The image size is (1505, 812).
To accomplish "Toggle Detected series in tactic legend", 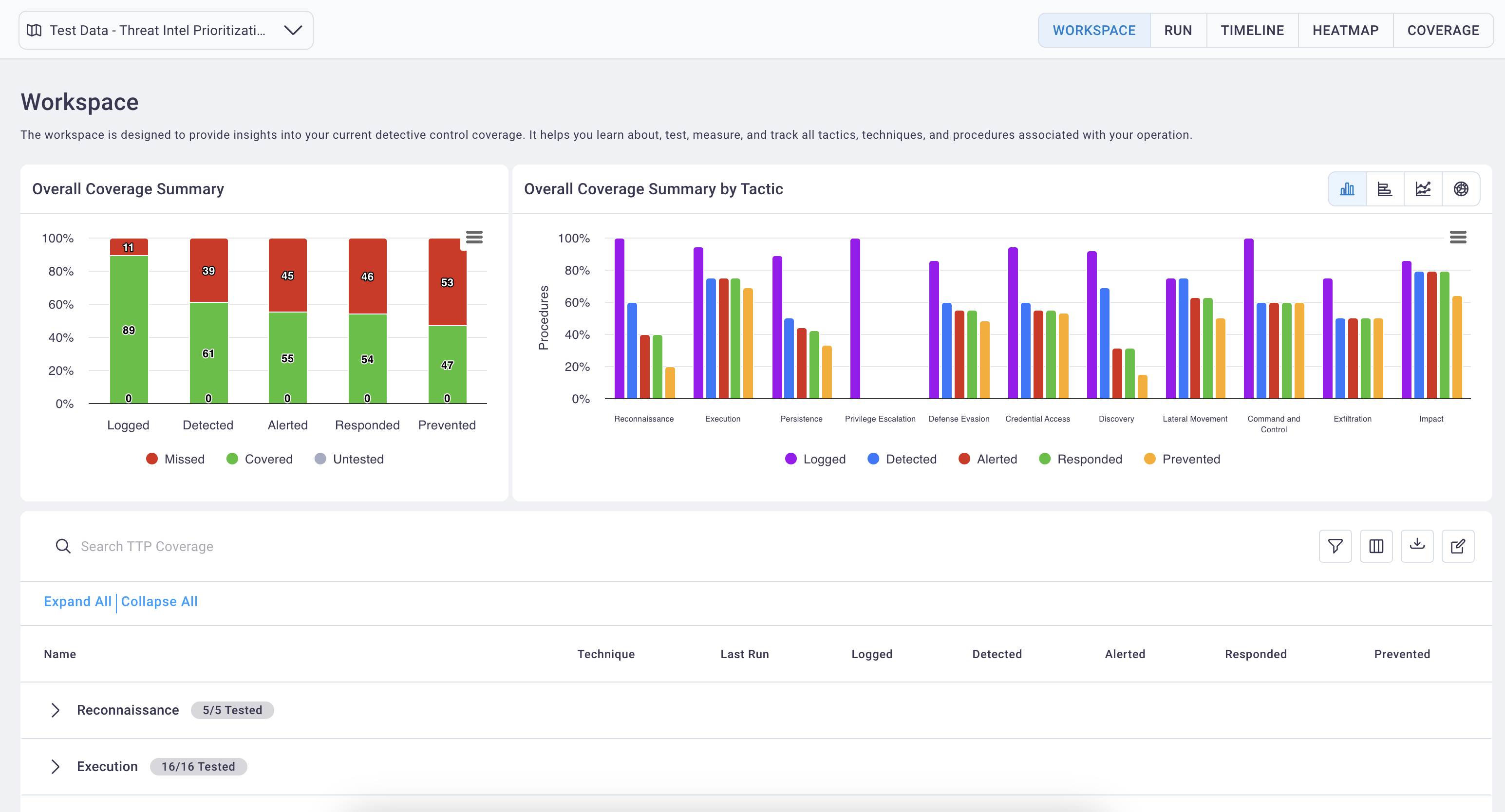I will [x=902, y=459].
